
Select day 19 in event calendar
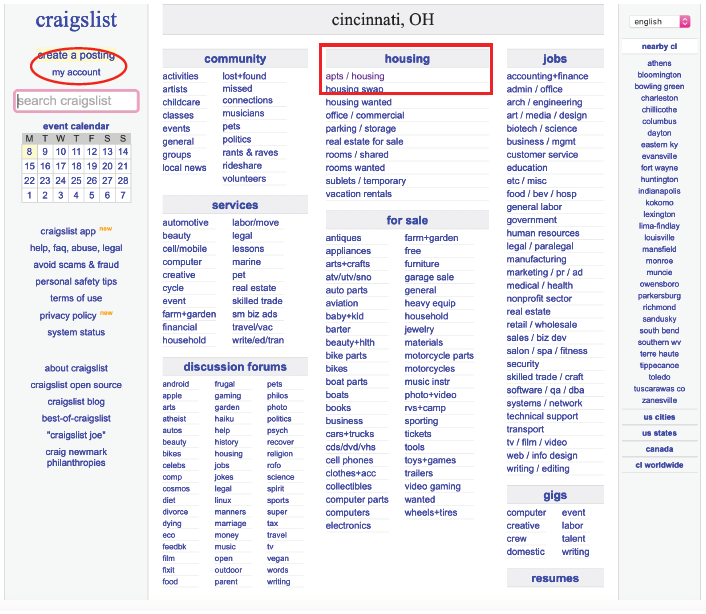pos(92,166)
